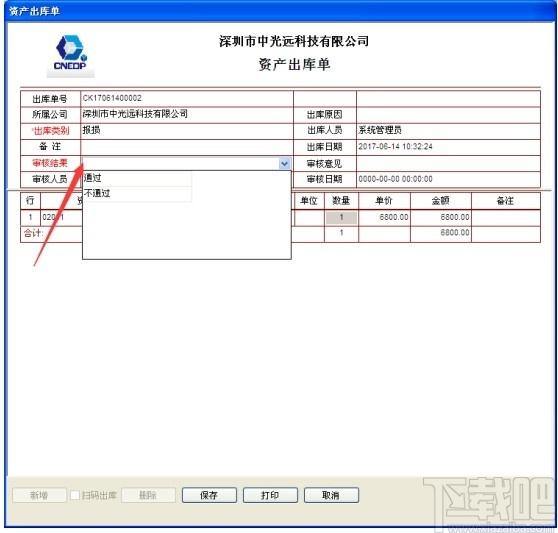This screenshot has width=558, height=533.
Task: Click the 出库单号 field CK17061400002
Action: [187, 98]
